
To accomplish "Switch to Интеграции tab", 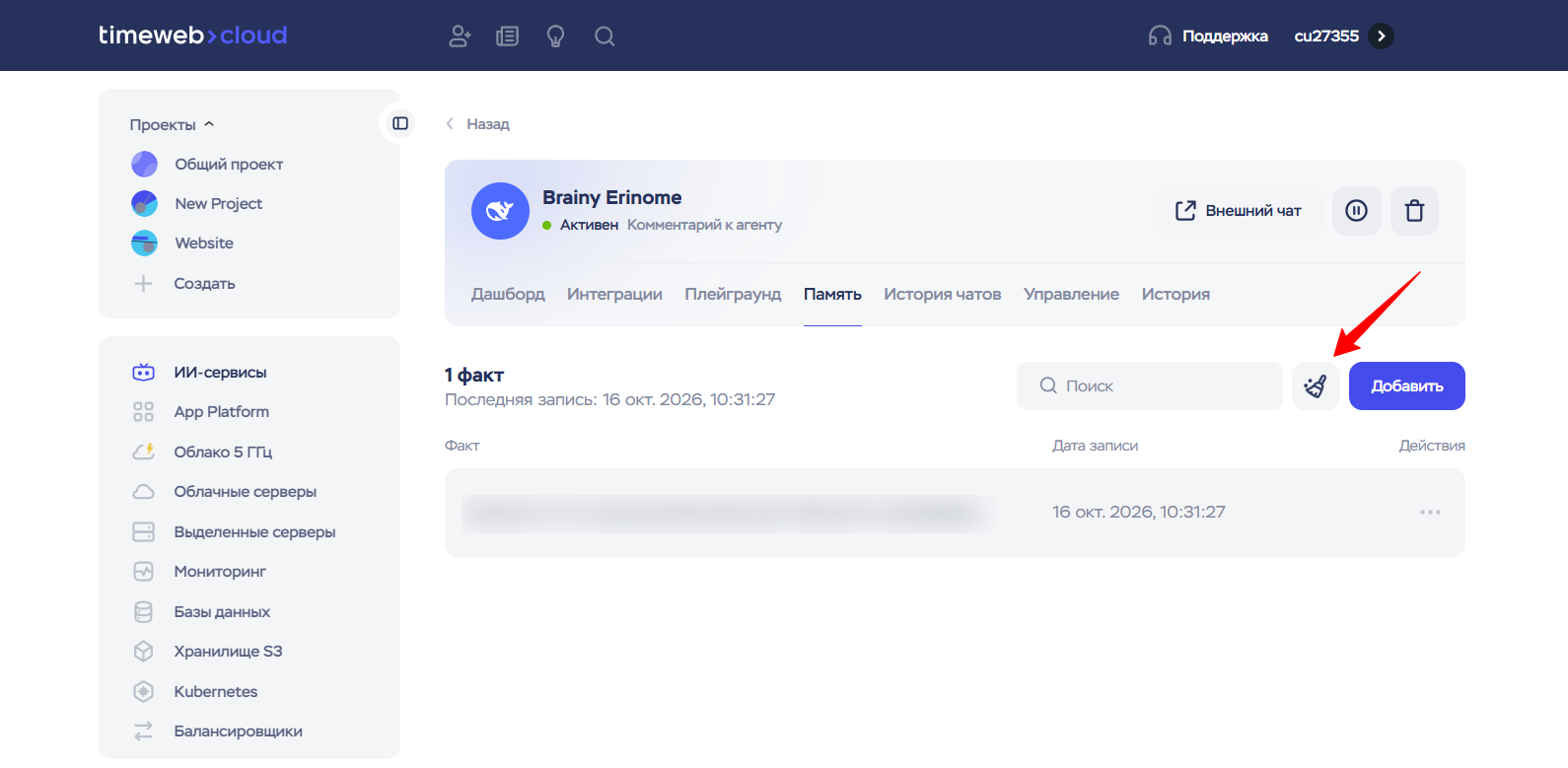I will click(614, 295).
